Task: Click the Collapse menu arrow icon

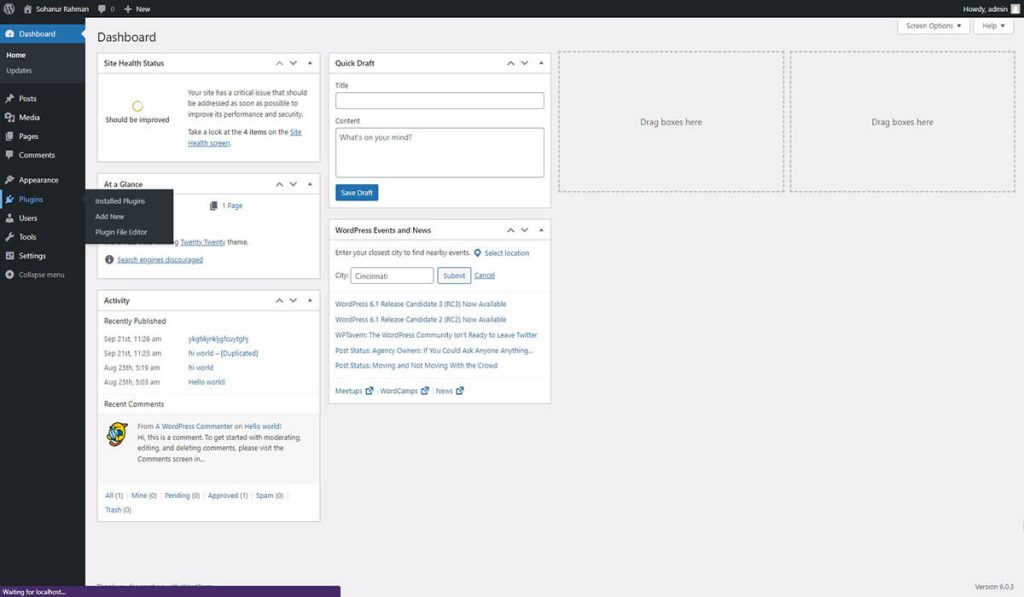Action: click(10, 275)
